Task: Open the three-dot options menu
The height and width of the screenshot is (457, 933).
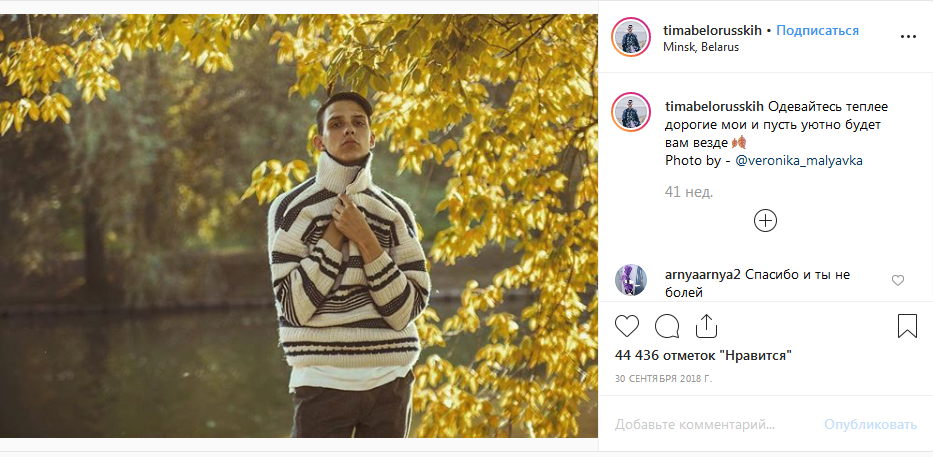Action: (908, 37)
